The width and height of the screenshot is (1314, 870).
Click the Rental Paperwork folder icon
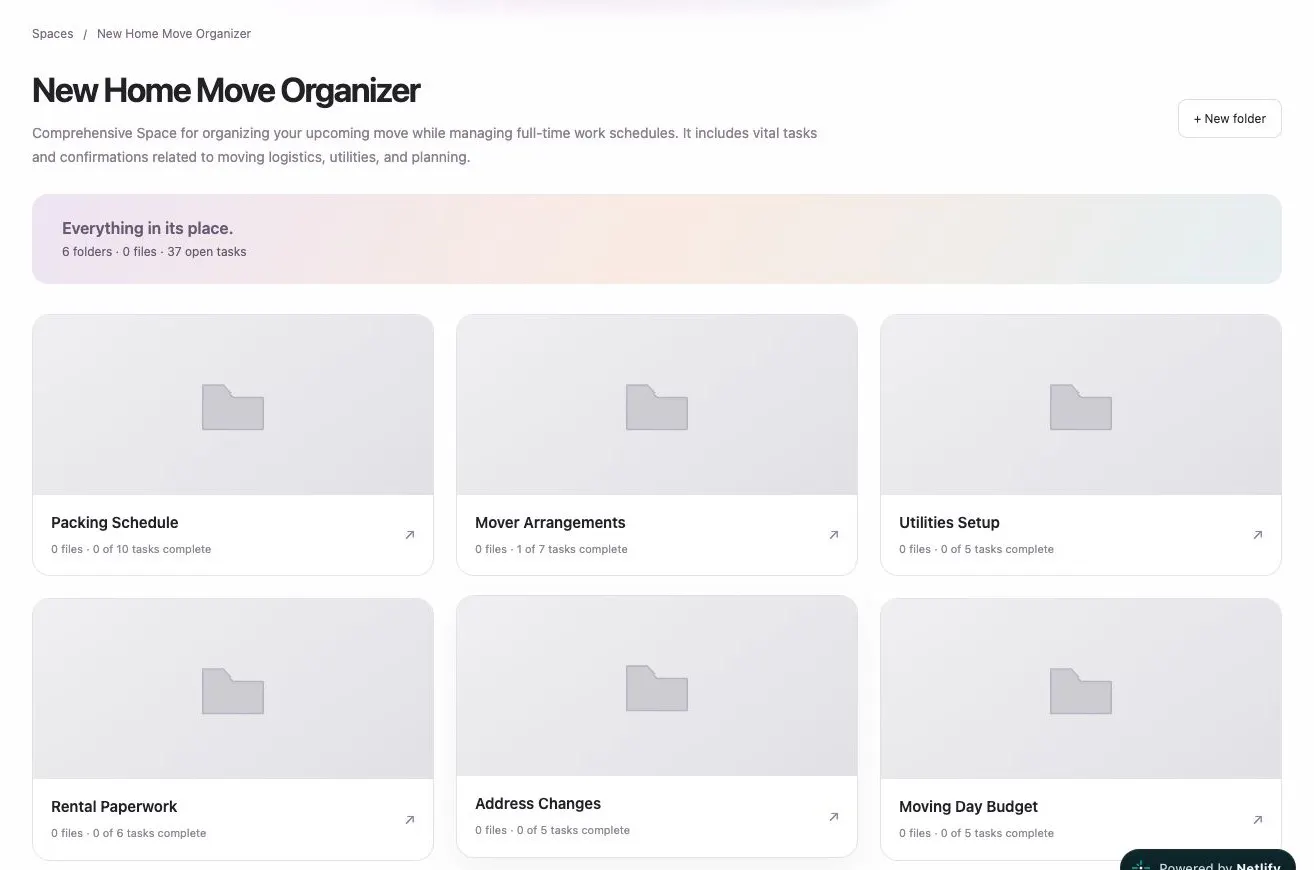point(233,691)
